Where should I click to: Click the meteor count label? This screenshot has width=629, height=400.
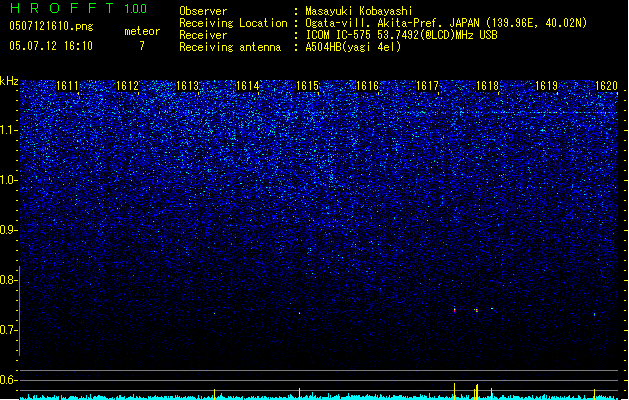pos(142,31)
